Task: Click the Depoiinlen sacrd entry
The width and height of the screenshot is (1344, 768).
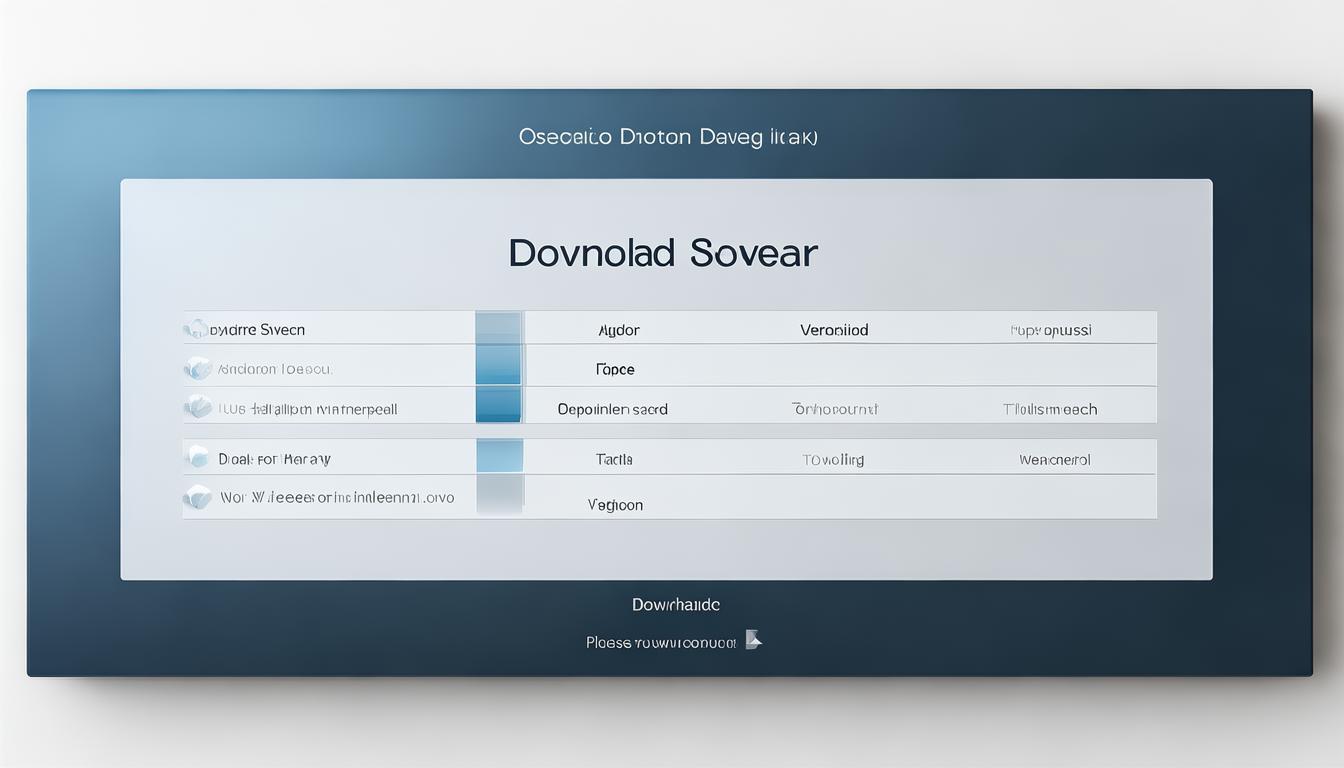Action: (612, 409)
